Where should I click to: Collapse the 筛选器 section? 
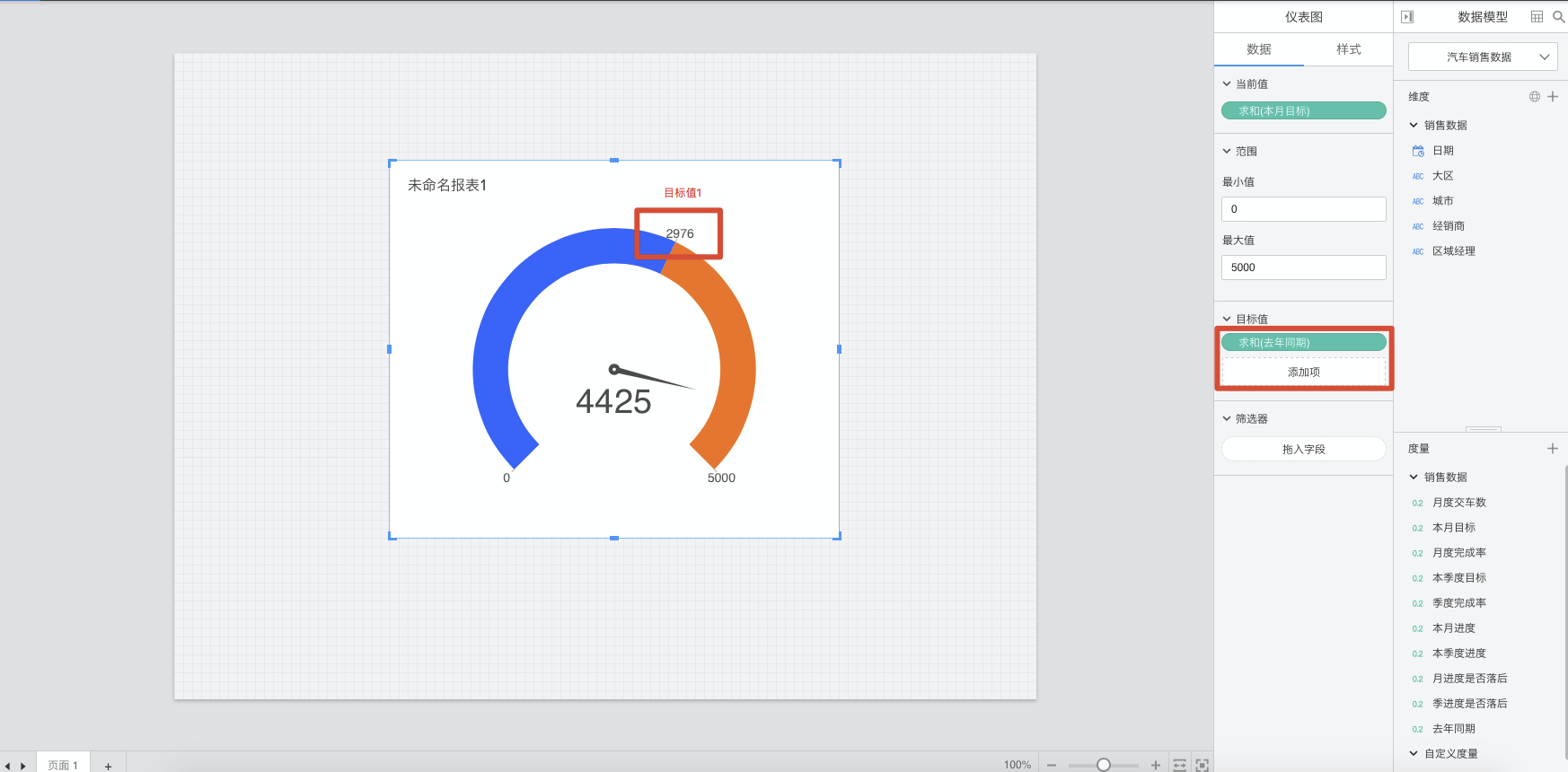pyautogui.click(x=1227, y=418)
